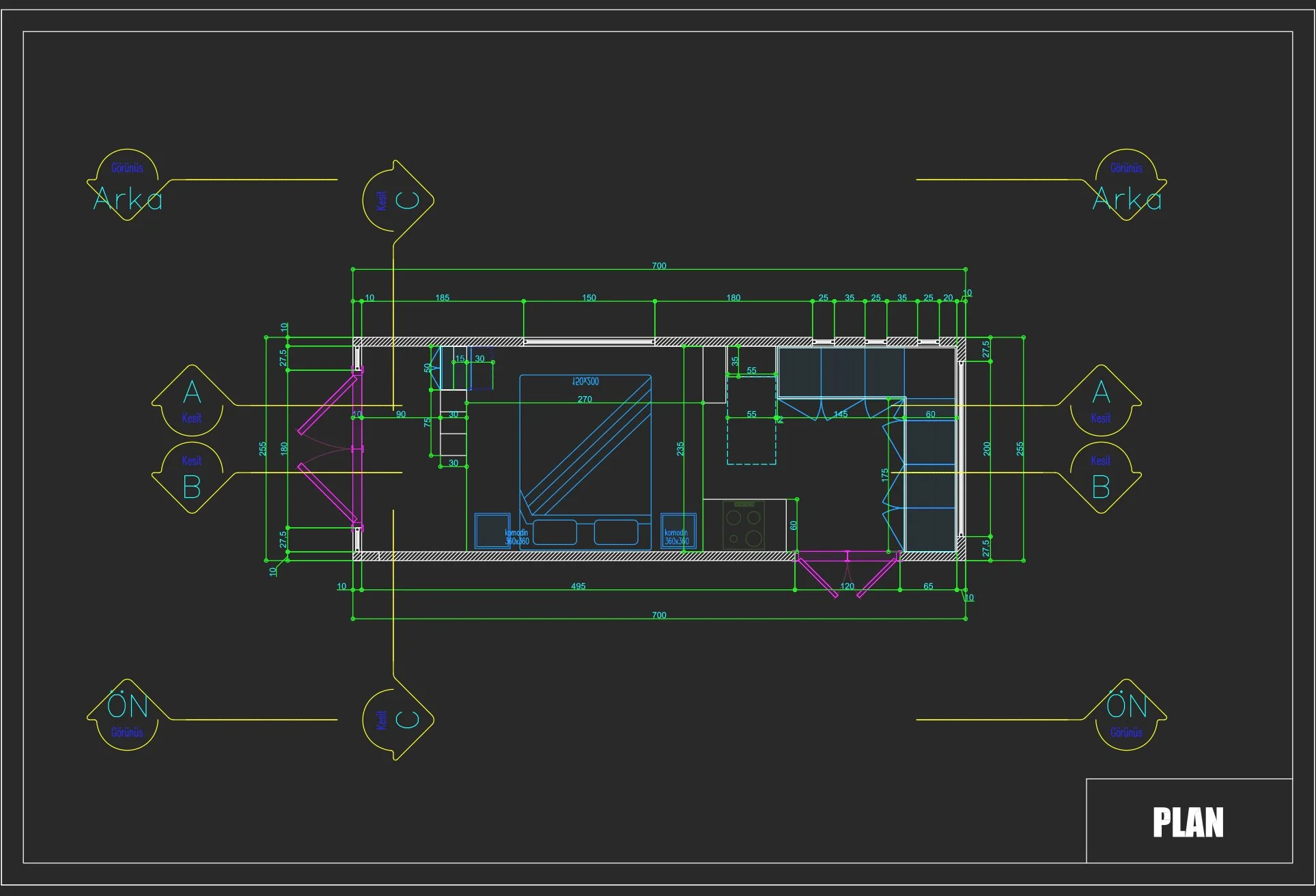This screenshot has width=1316, height=896.
Task: Click the right-side Kesit B section marker
Action: (x=1100, y=477)
